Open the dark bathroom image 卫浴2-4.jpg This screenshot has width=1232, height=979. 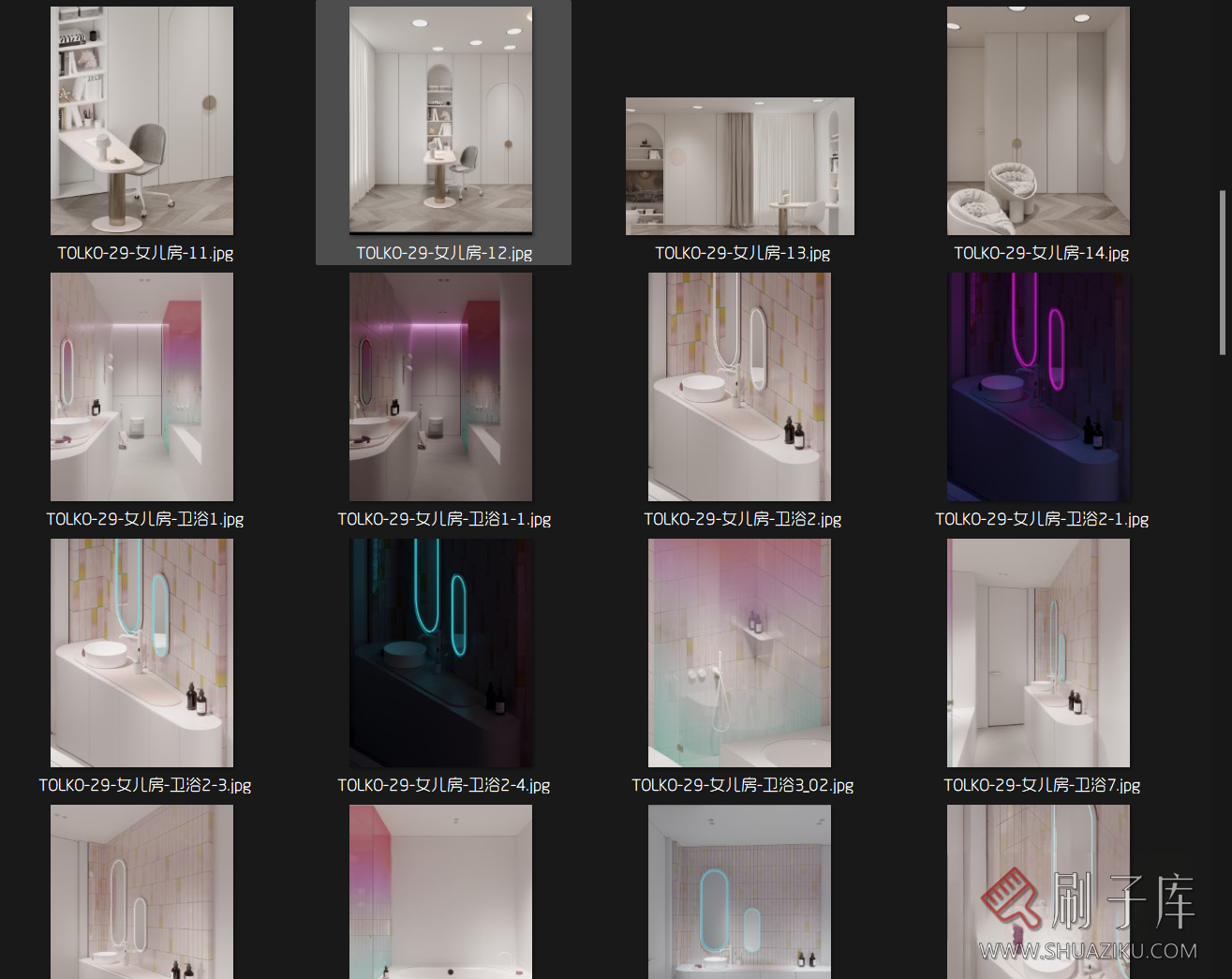440,653
